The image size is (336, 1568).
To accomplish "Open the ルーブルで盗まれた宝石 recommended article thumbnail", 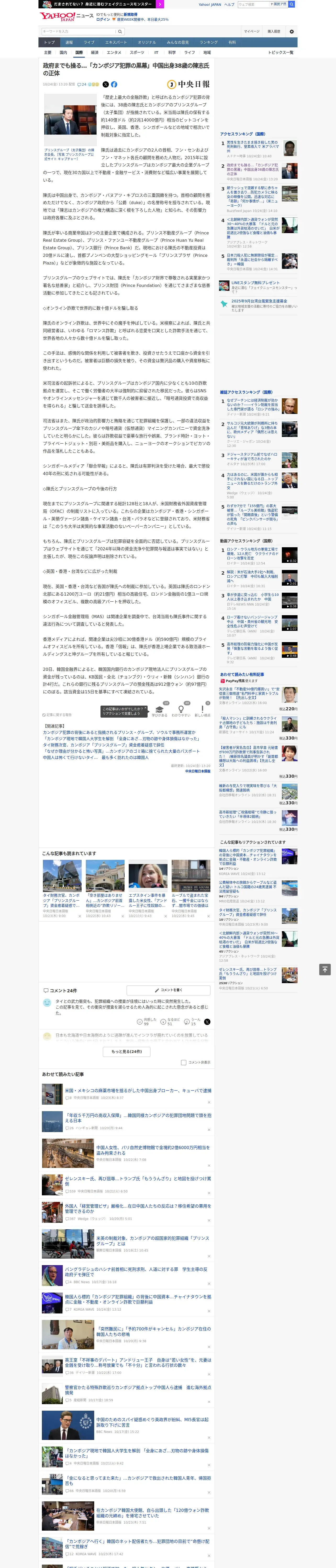I will [x=191, y=876].
